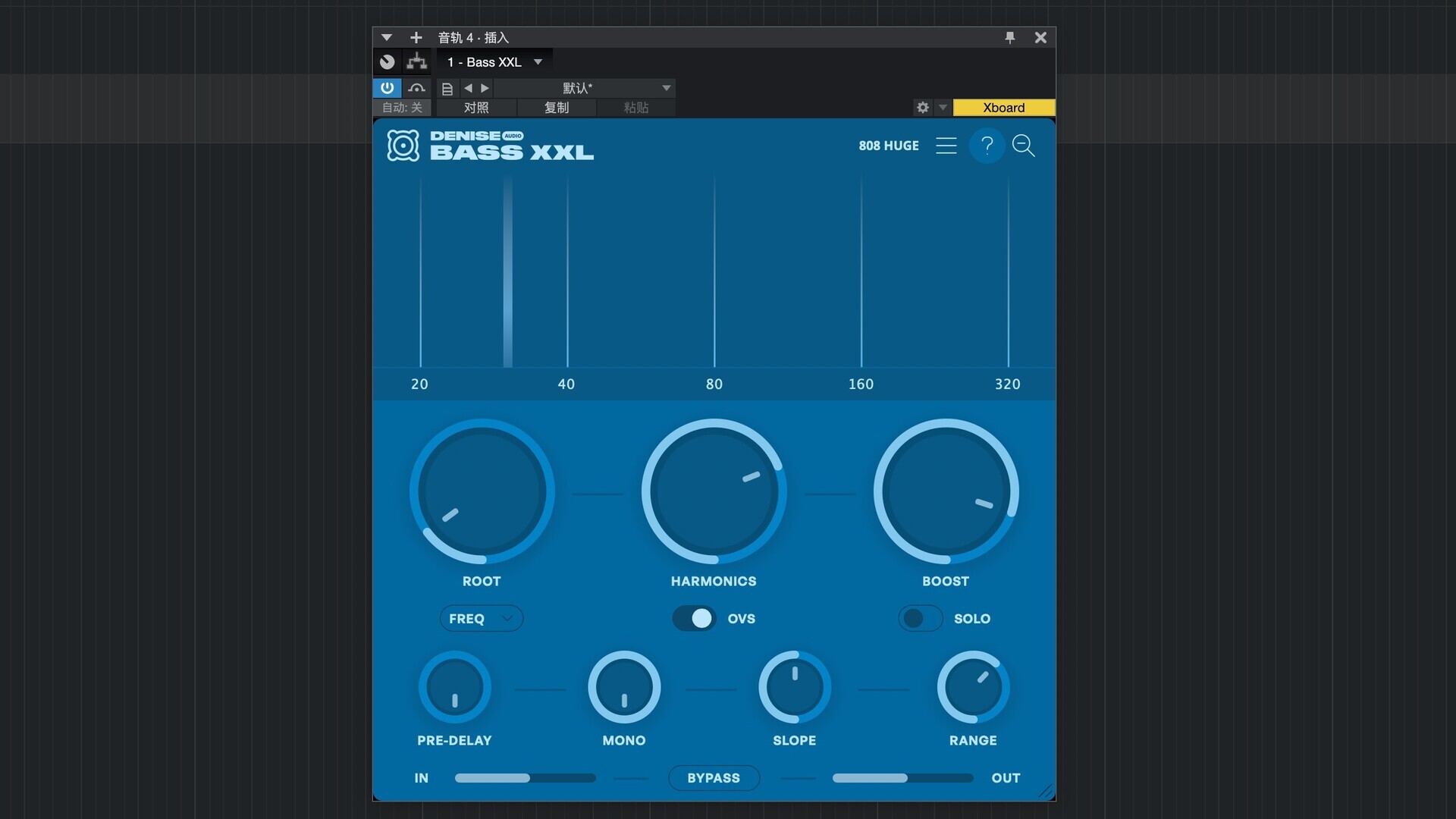Viewport: 1456px width, 819px height.
Task: Click the IN level slider
Action: (x=525, y=778)
